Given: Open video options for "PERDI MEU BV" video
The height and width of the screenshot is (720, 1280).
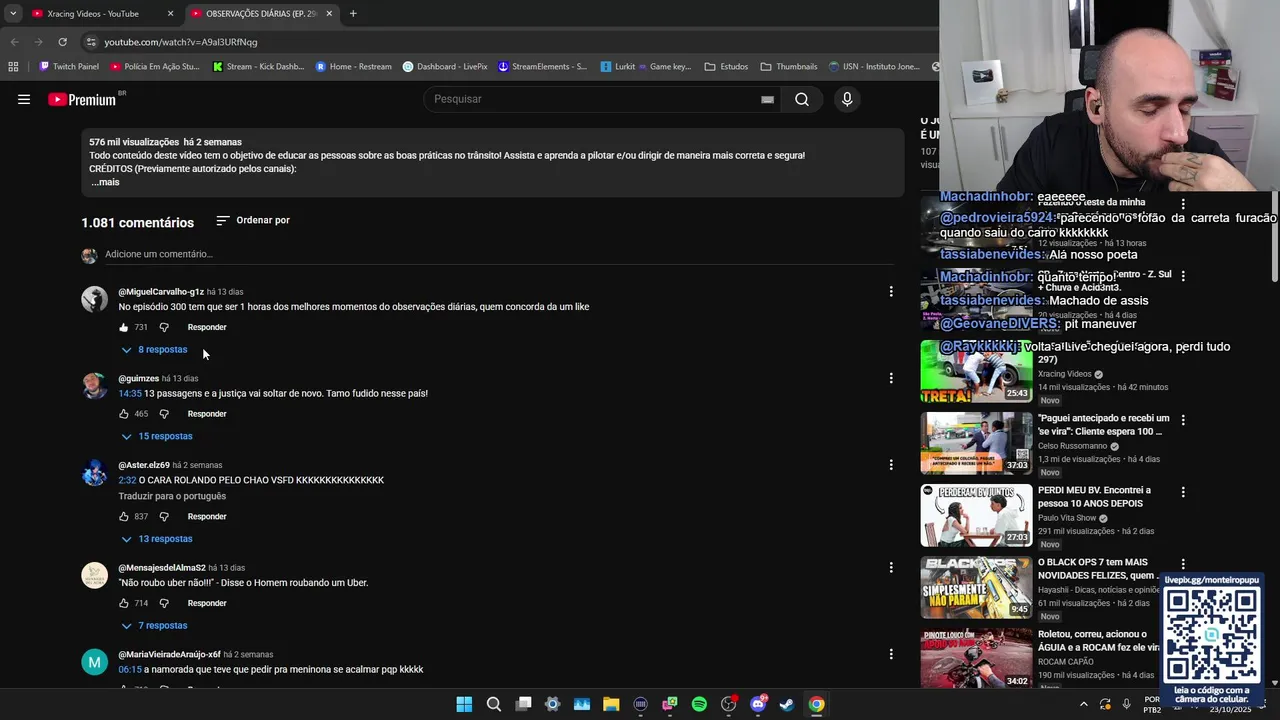Looking at the screenshot, I should coord(1183,492).
